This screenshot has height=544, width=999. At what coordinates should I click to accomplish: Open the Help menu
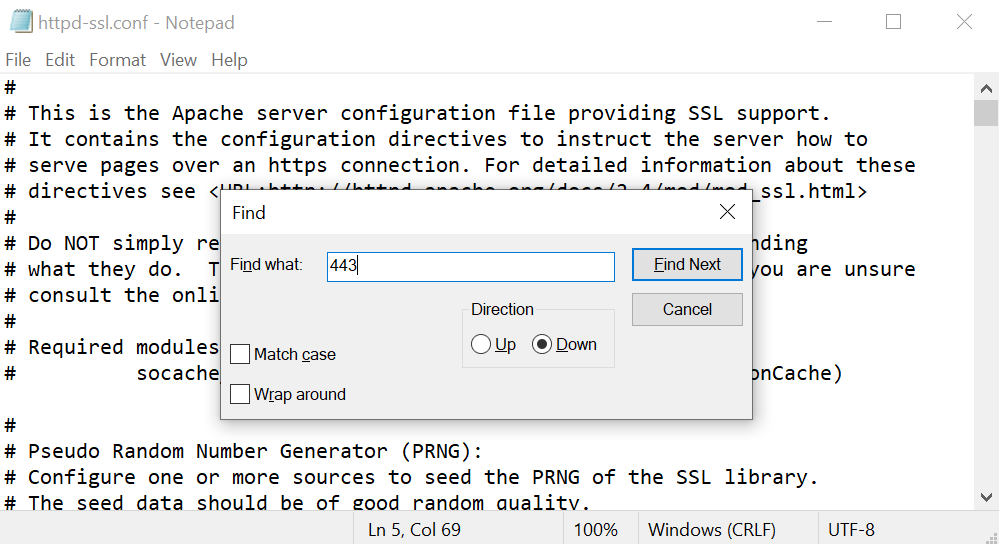pos(229,60)
